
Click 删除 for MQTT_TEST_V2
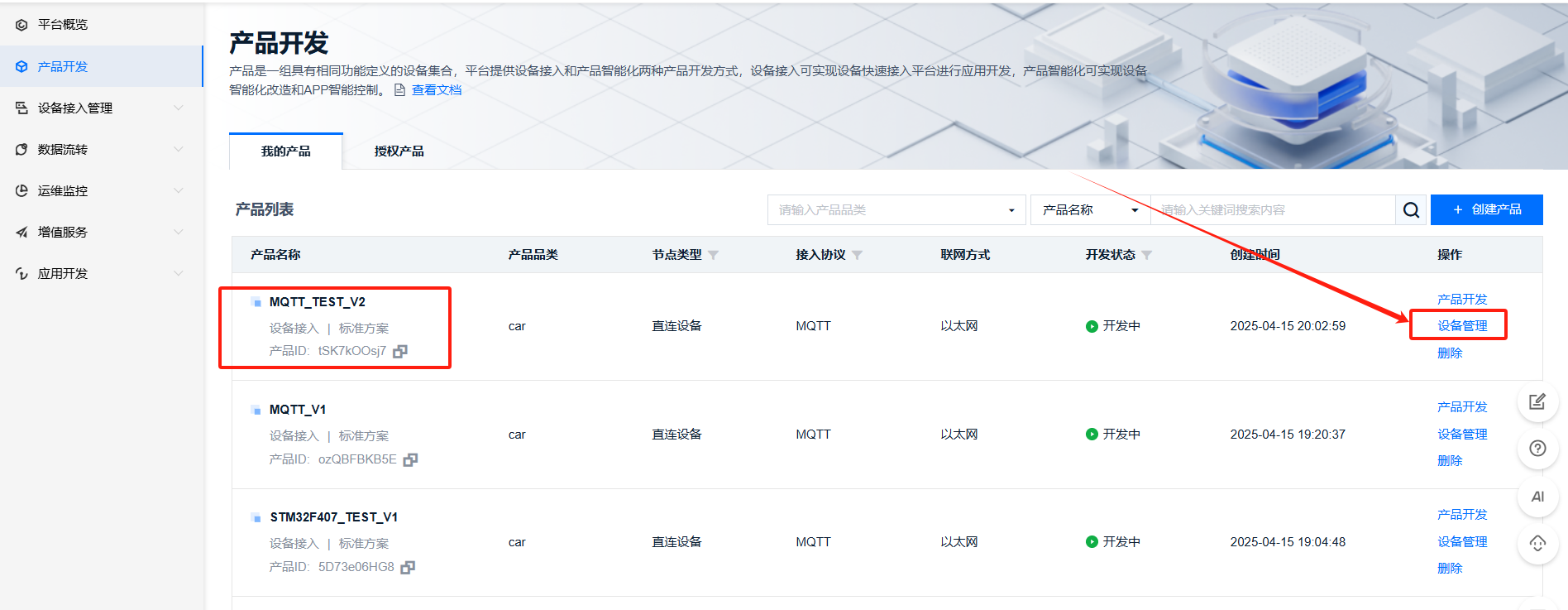click(x=1450, y=353)
